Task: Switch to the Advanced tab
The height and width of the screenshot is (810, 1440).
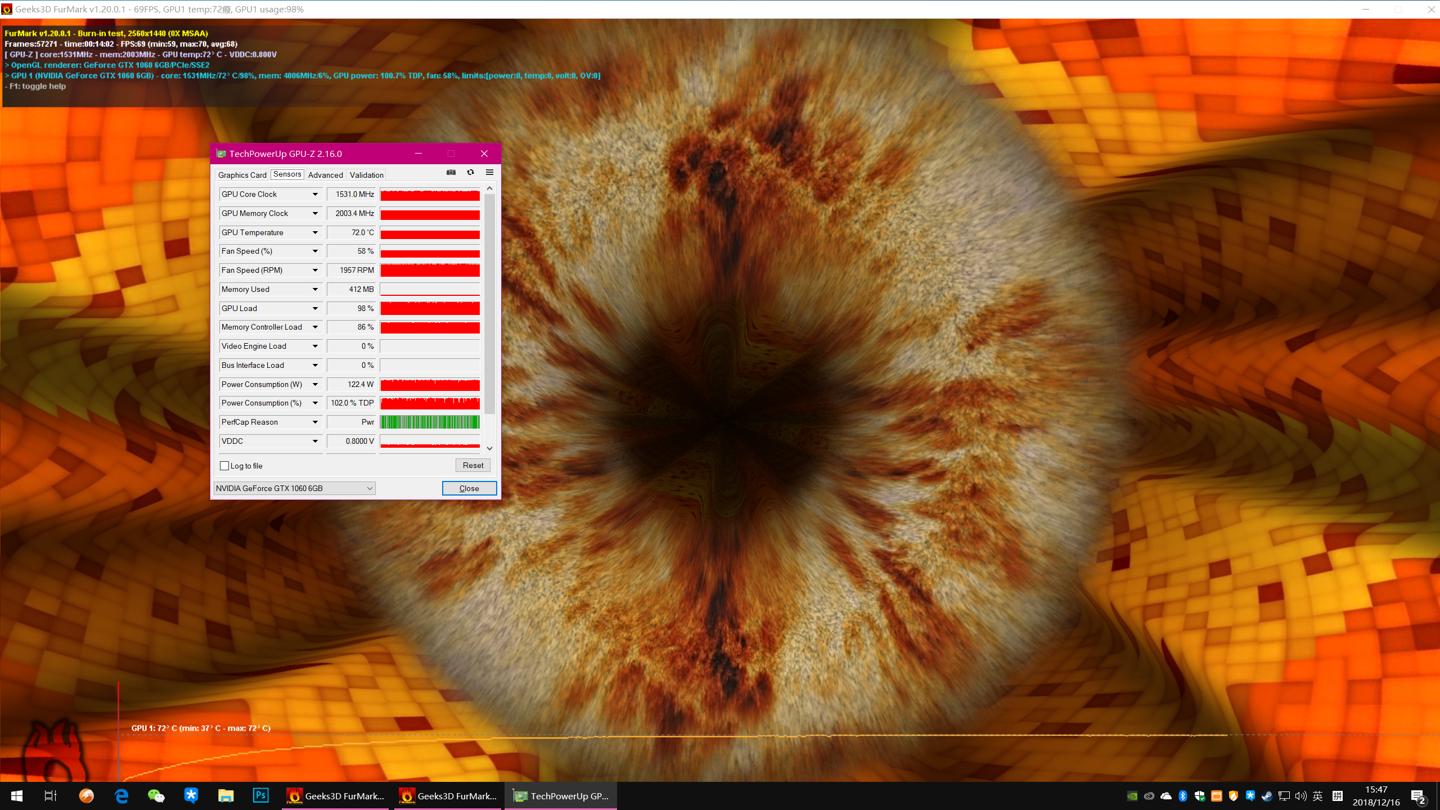Action: [x=325, y=175]
